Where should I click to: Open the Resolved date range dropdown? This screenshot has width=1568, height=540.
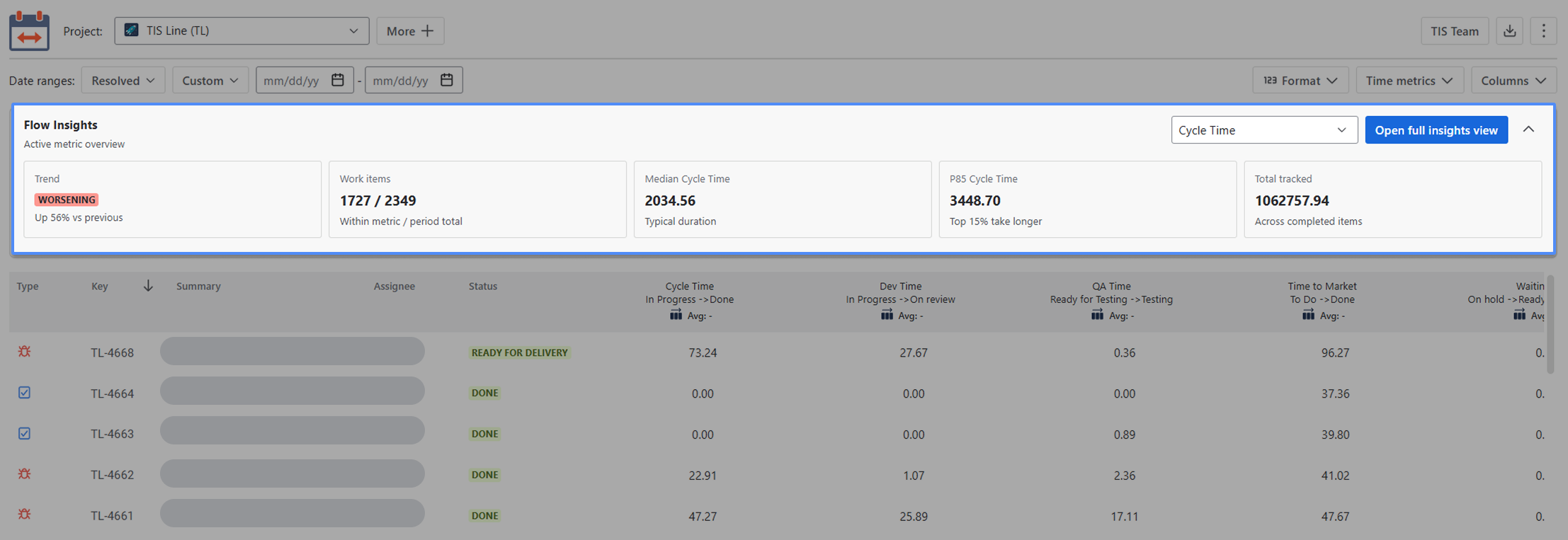pyautogui.click(x=123, y=80)
